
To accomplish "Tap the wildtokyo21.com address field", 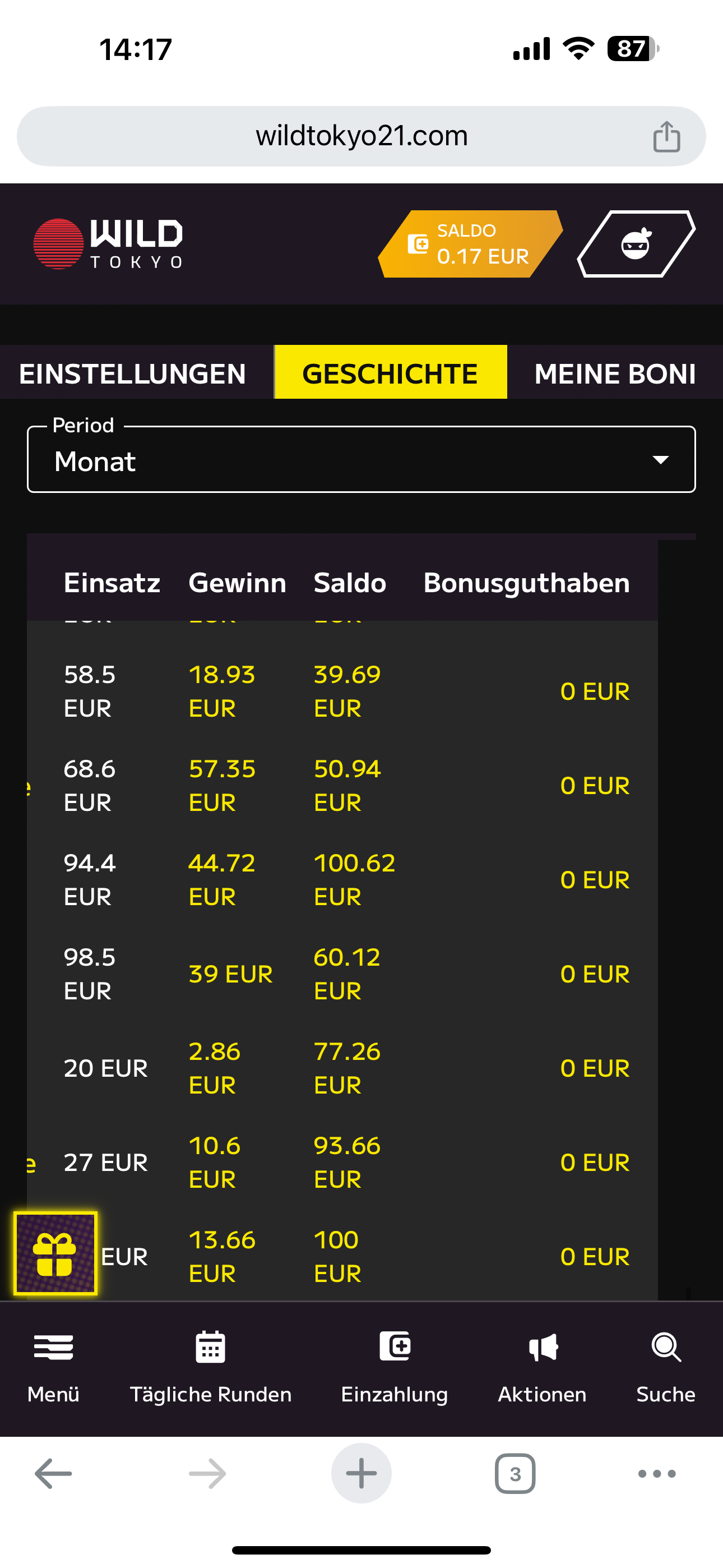I will point(361,136).
